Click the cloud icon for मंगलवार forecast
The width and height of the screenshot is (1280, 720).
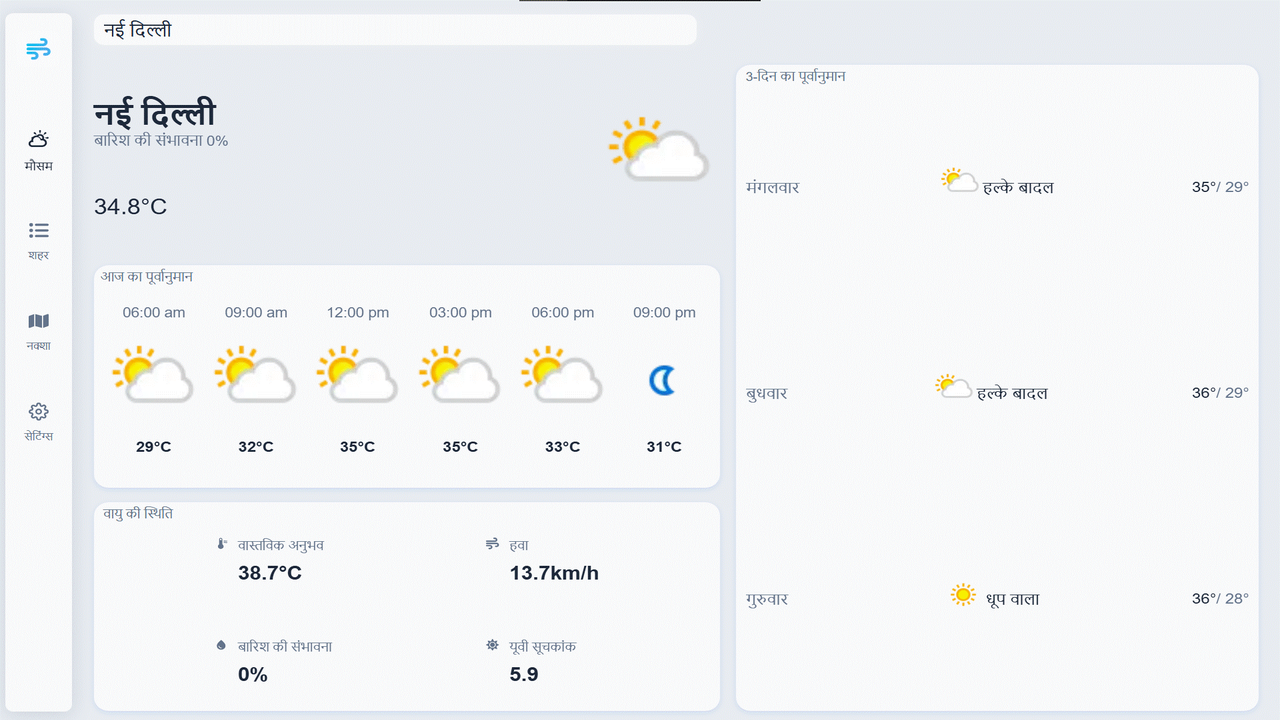pos(958,180)
